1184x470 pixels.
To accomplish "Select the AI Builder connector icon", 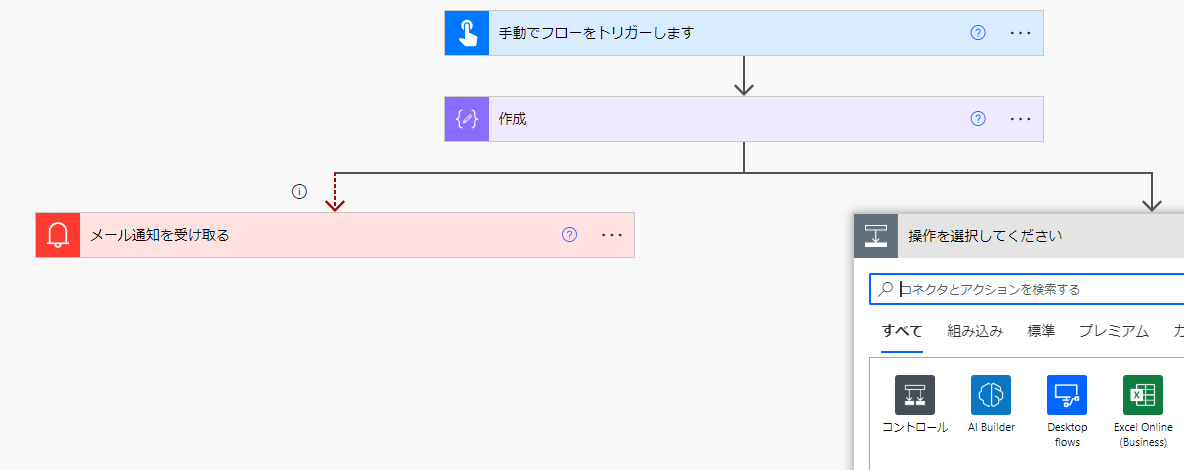I will (991, 395).
